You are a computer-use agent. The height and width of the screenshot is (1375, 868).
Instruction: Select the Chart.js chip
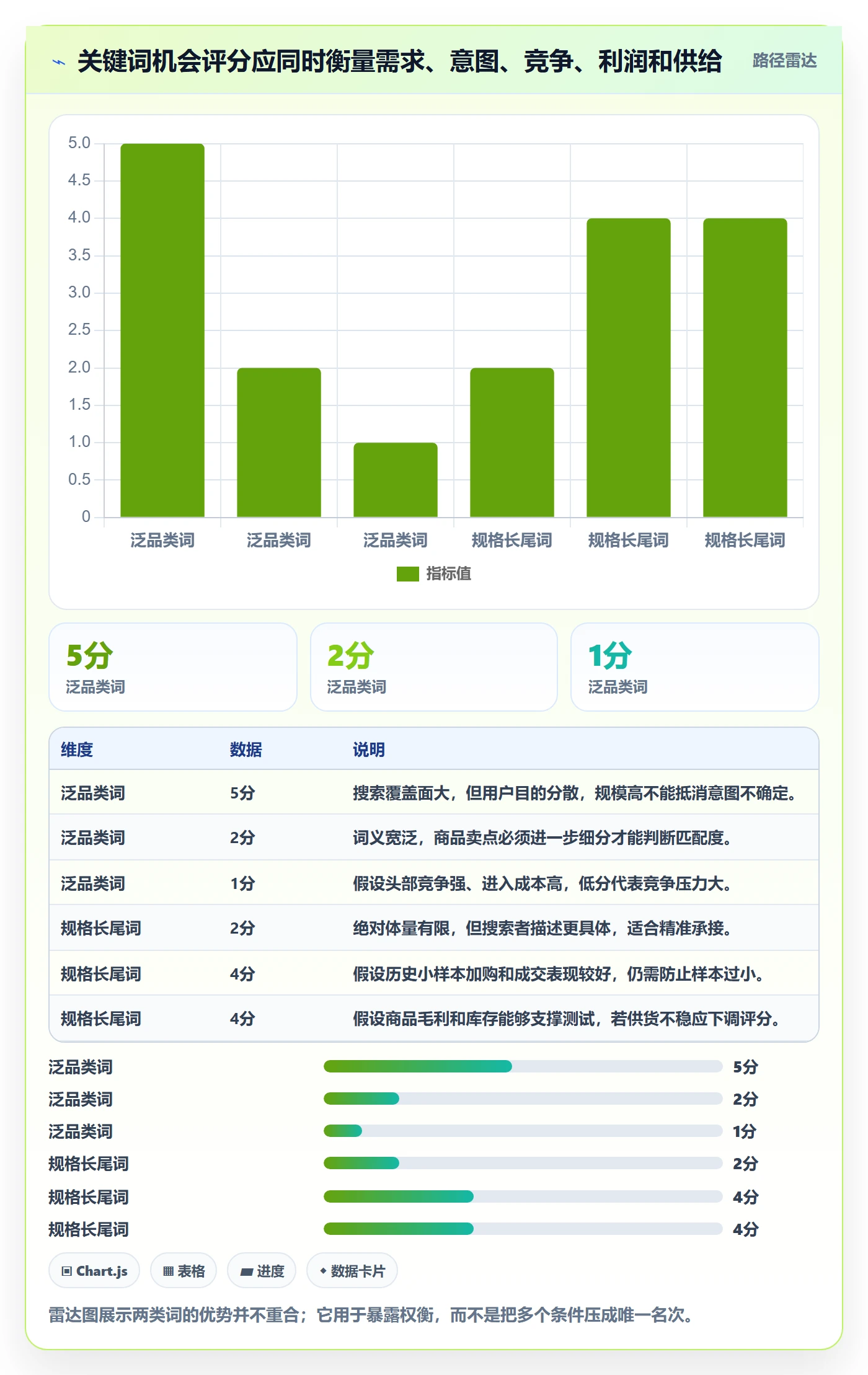point(94,1271)
